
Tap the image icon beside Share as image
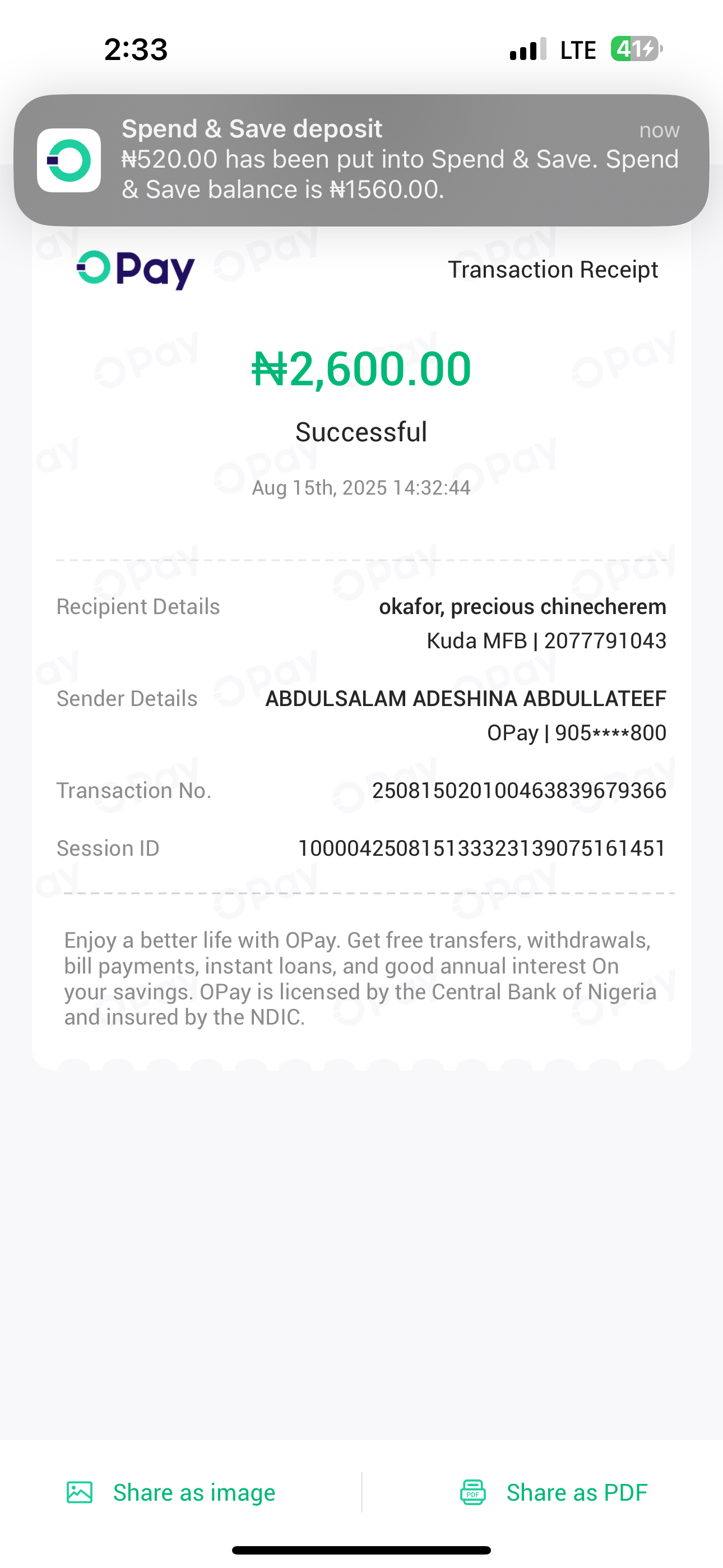click(80, 1492)
